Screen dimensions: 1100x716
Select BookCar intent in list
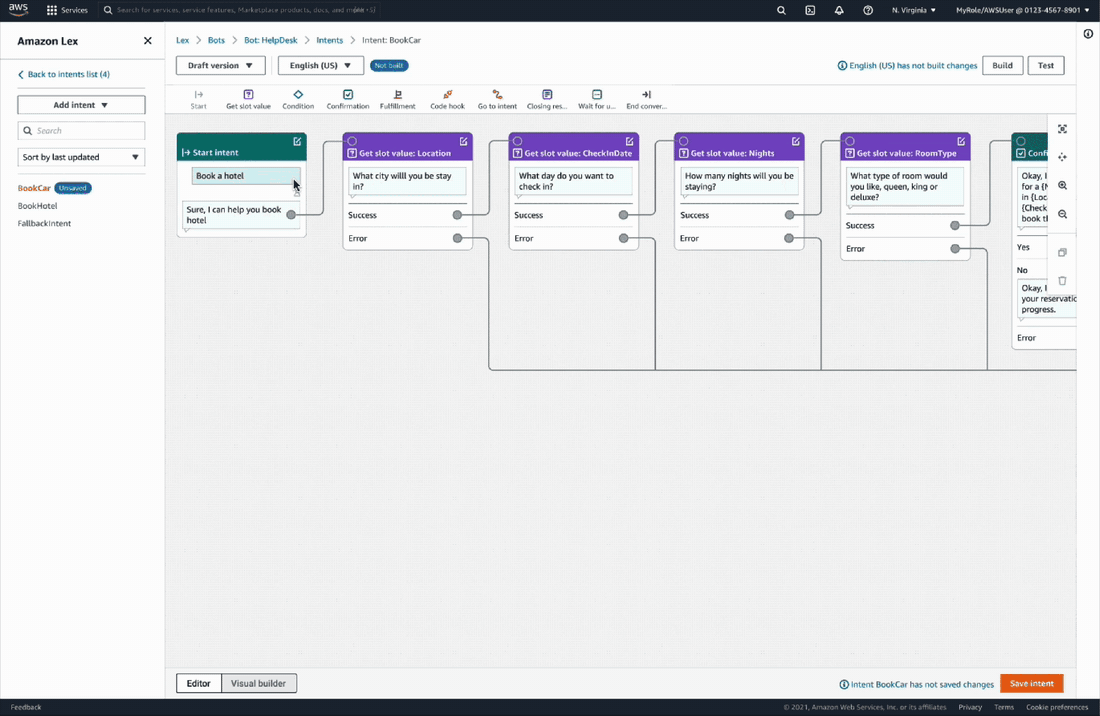[34, 188]
